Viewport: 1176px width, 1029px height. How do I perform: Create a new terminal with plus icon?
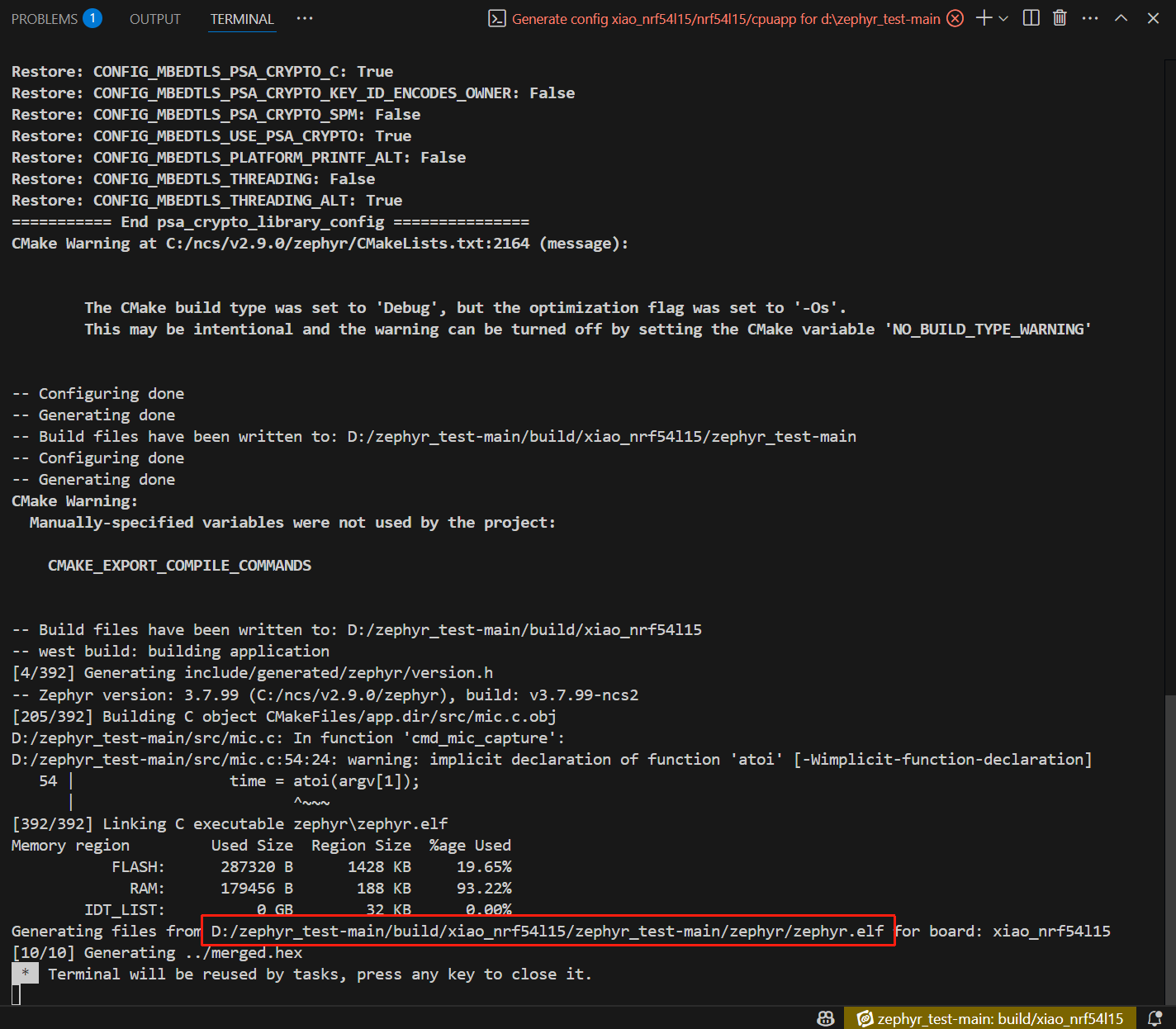(984, 18)
